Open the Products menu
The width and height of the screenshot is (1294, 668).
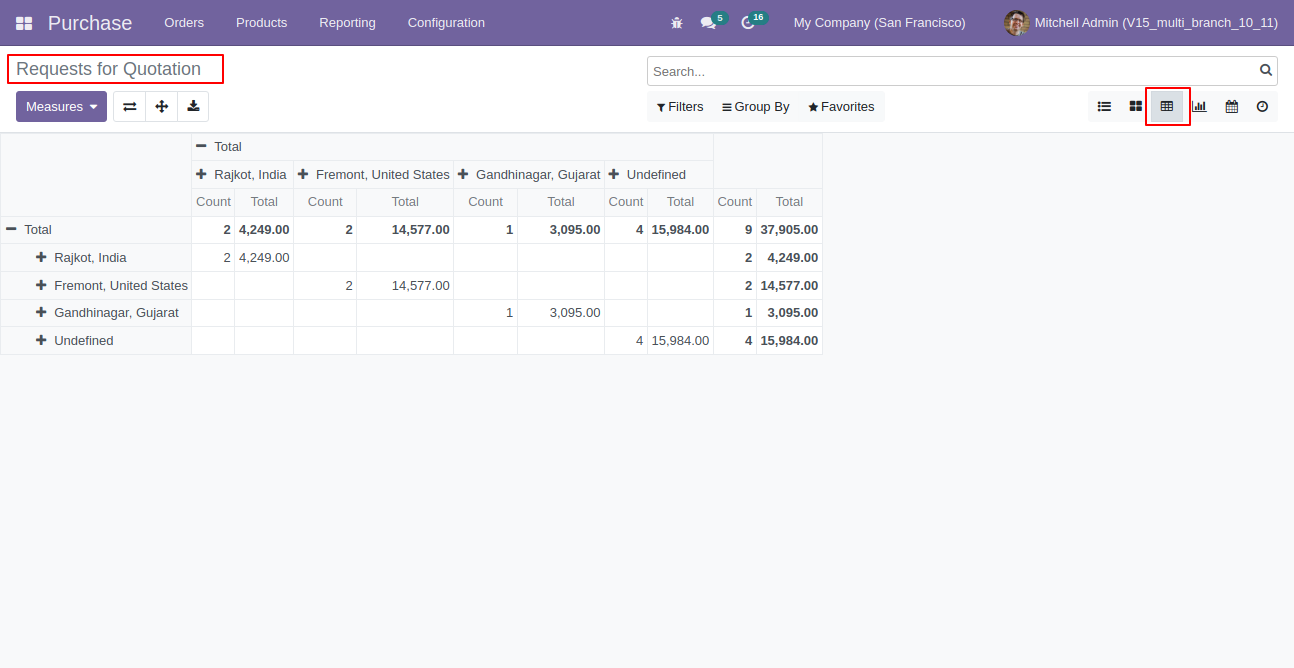coord(261,23)
